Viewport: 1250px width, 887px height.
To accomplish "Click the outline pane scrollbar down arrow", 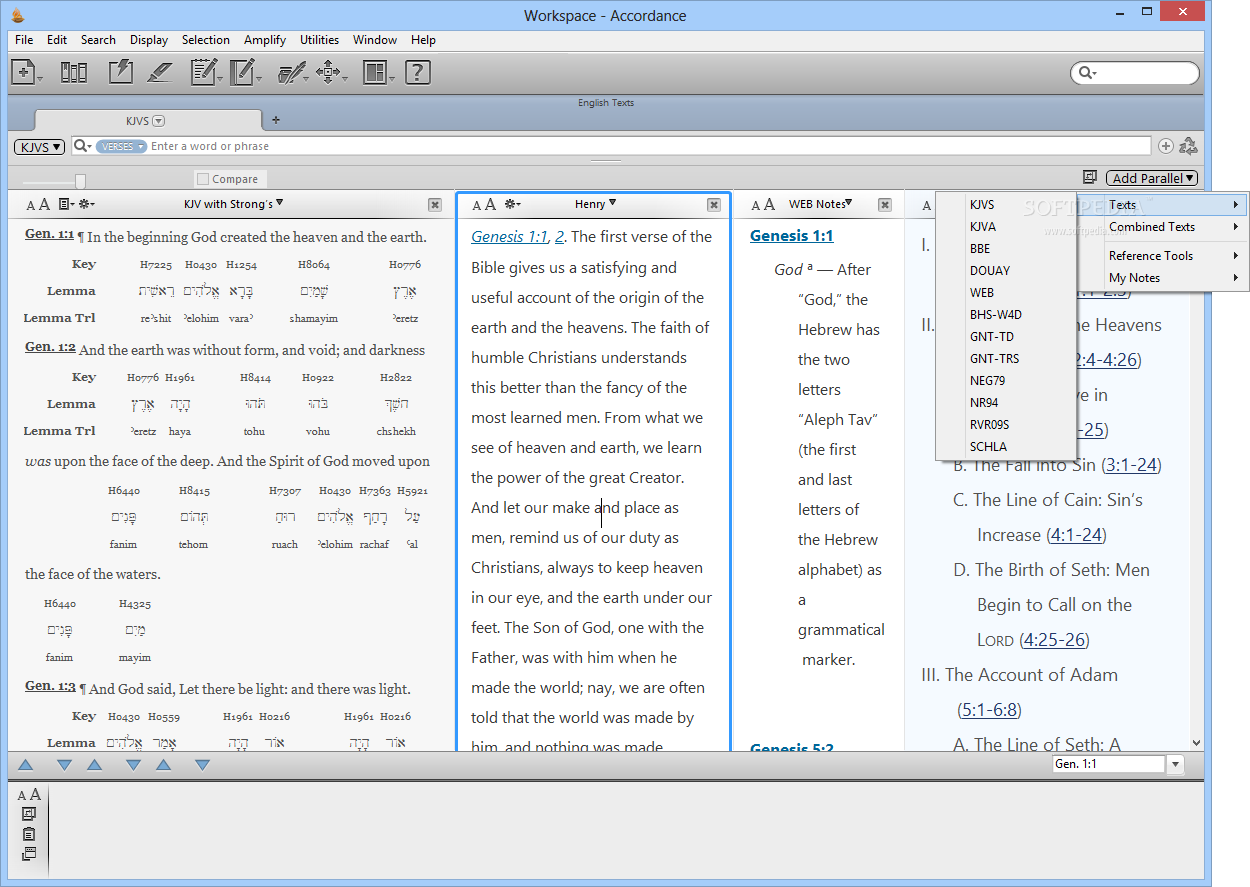I will coord(1197,743).
